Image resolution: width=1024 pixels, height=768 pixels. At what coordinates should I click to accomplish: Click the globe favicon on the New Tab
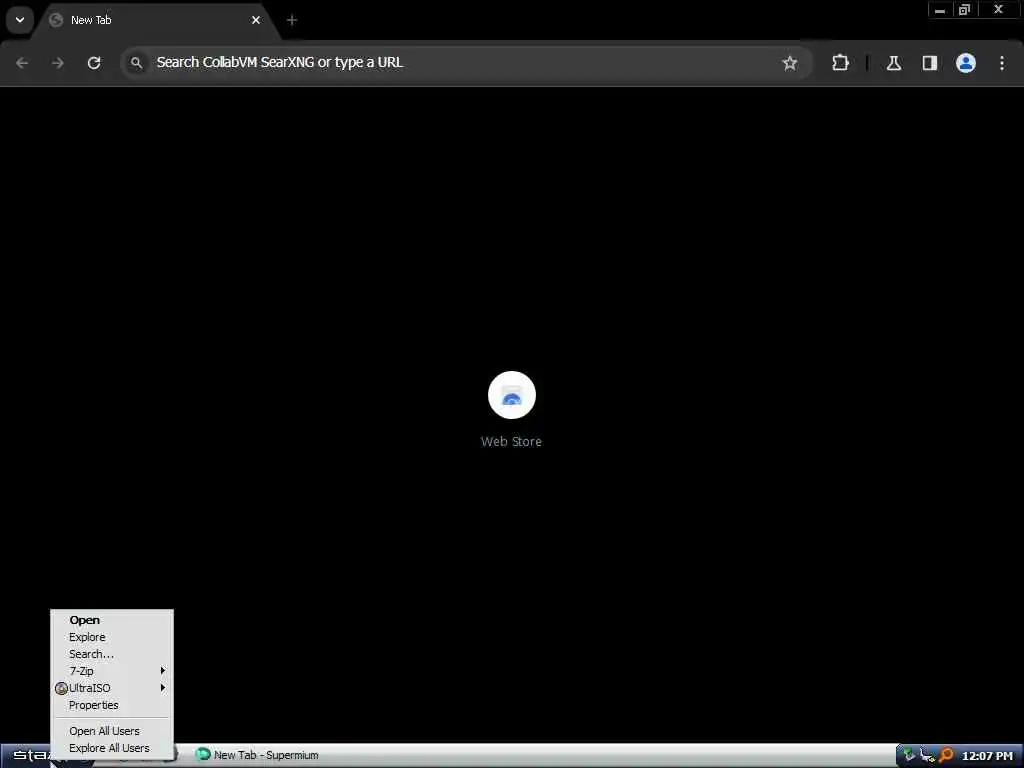(x=56, y=20)
